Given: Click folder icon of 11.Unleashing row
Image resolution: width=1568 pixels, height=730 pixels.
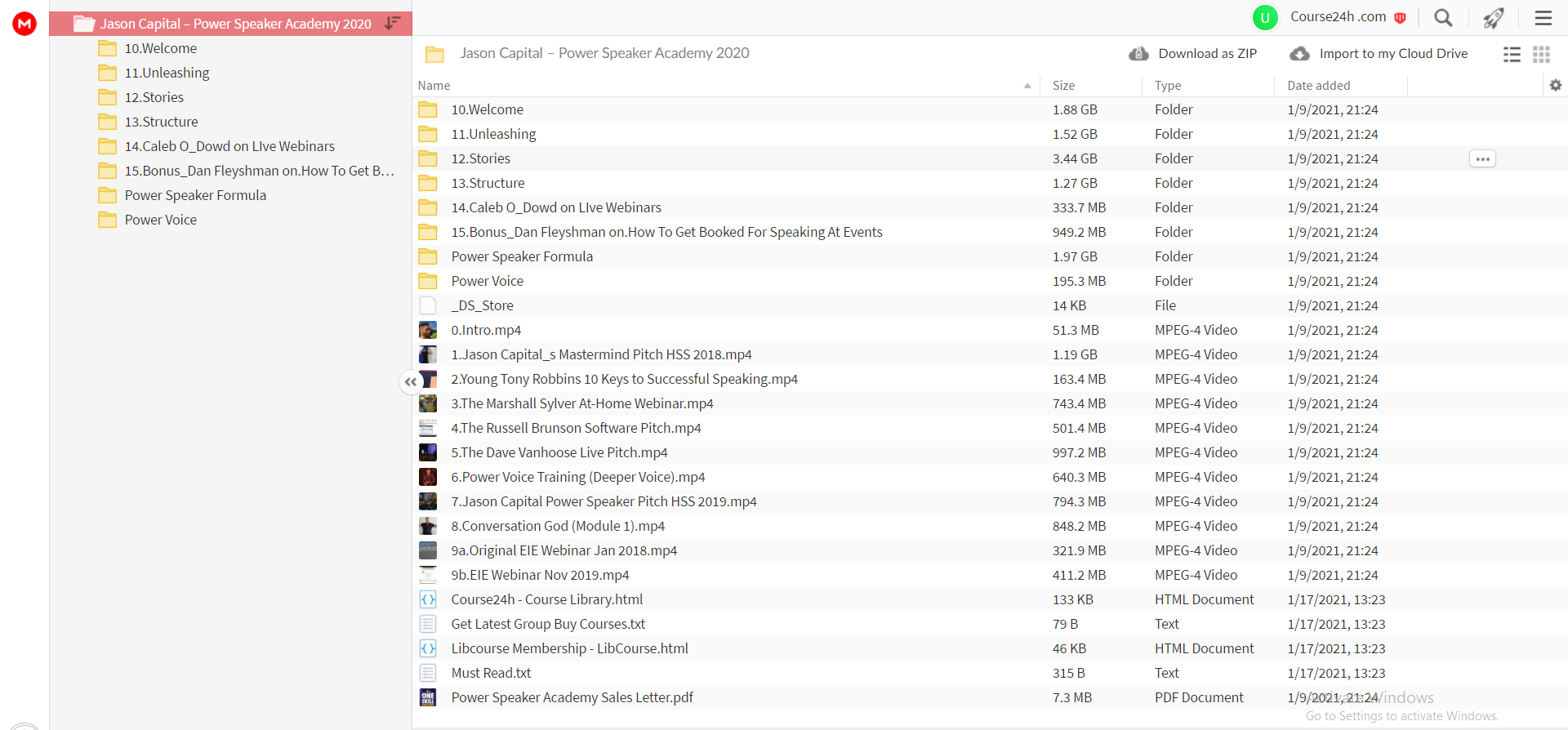Looking at the screenshot, I should tap(428, 134).
